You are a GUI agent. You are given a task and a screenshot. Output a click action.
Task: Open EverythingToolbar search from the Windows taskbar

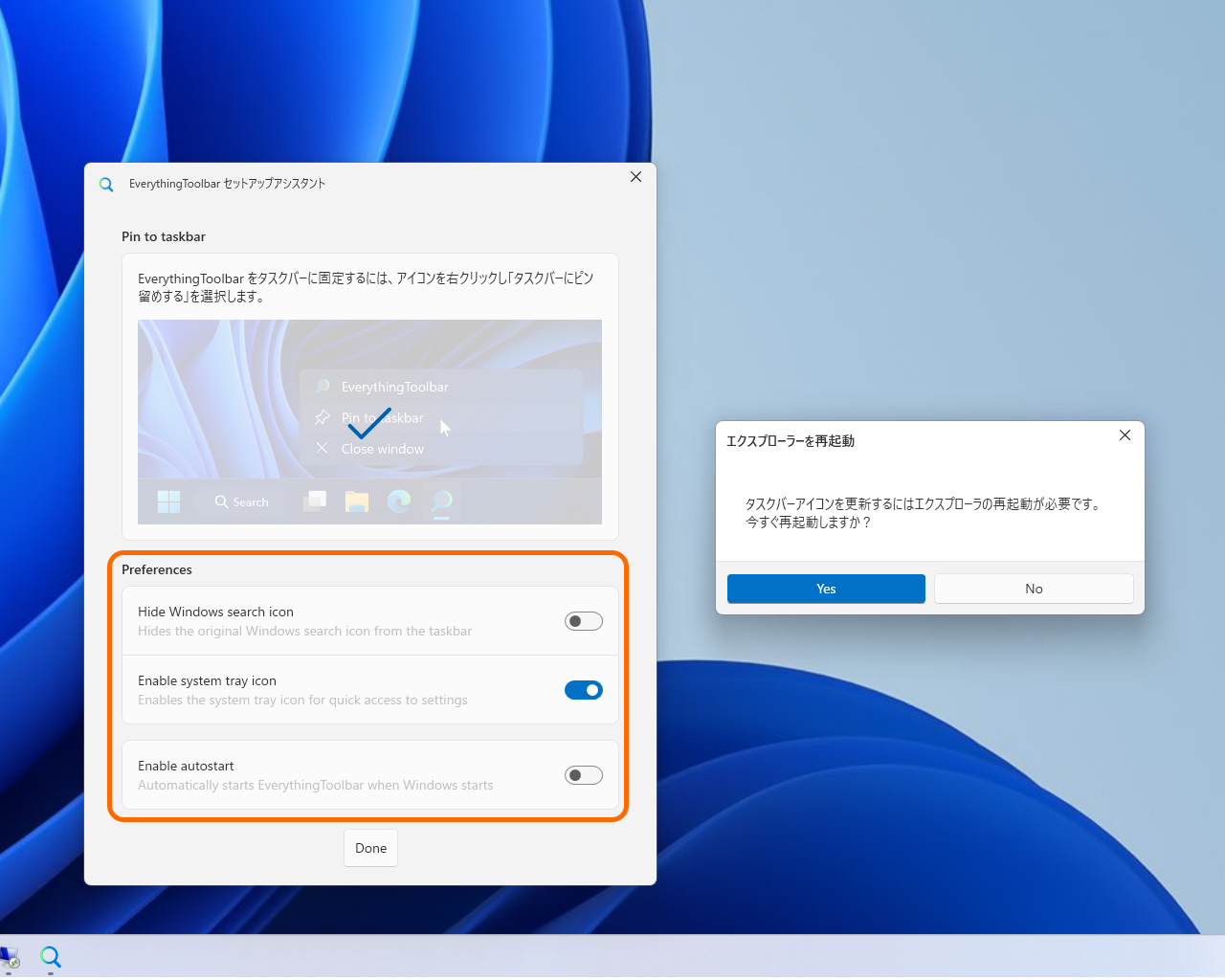point(50,956)
